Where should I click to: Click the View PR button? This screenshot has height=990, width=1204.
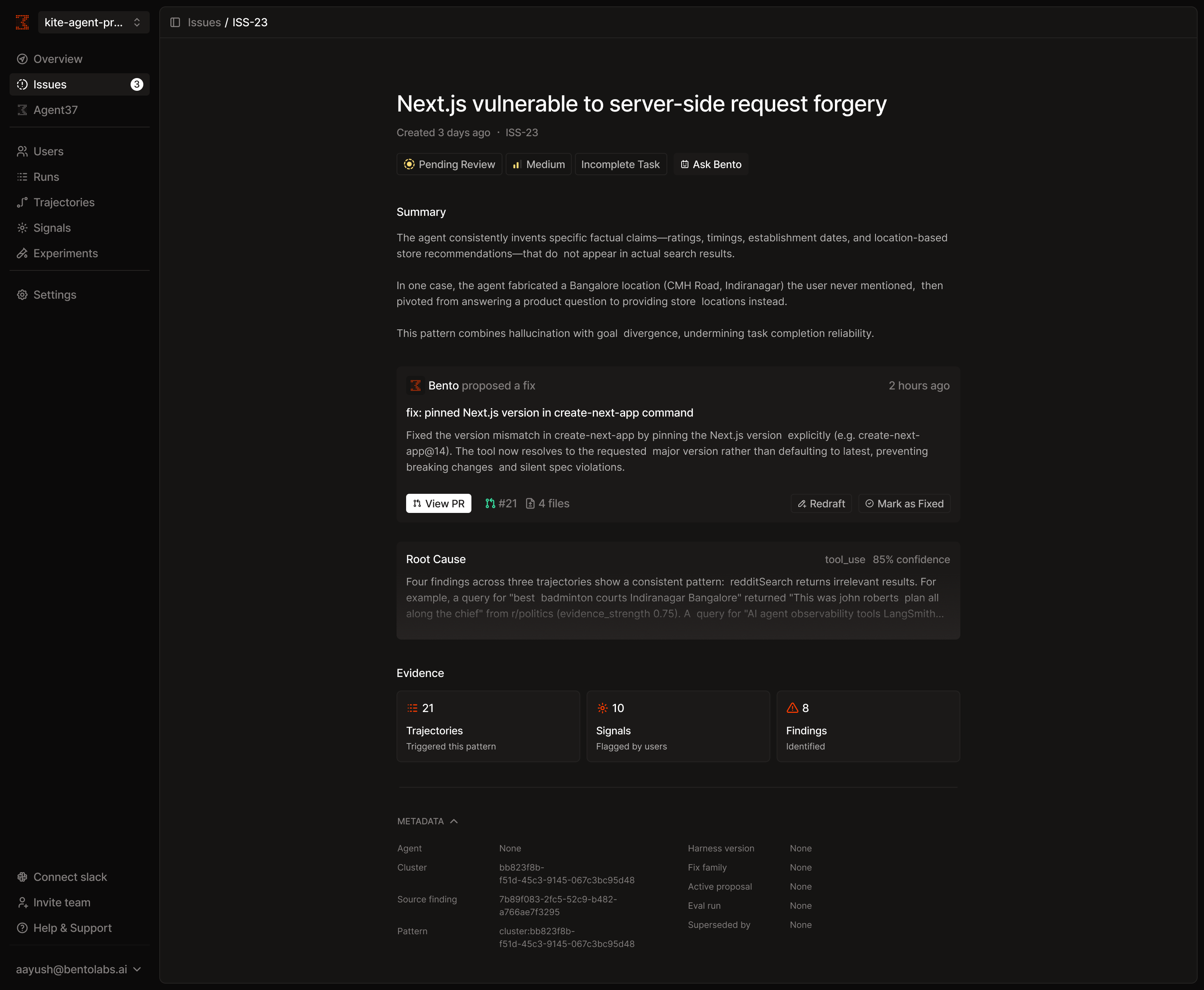click(438, 503)
